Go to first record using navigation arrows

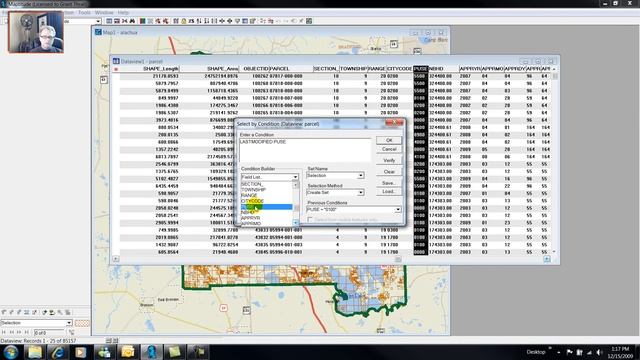click(4, 332)
